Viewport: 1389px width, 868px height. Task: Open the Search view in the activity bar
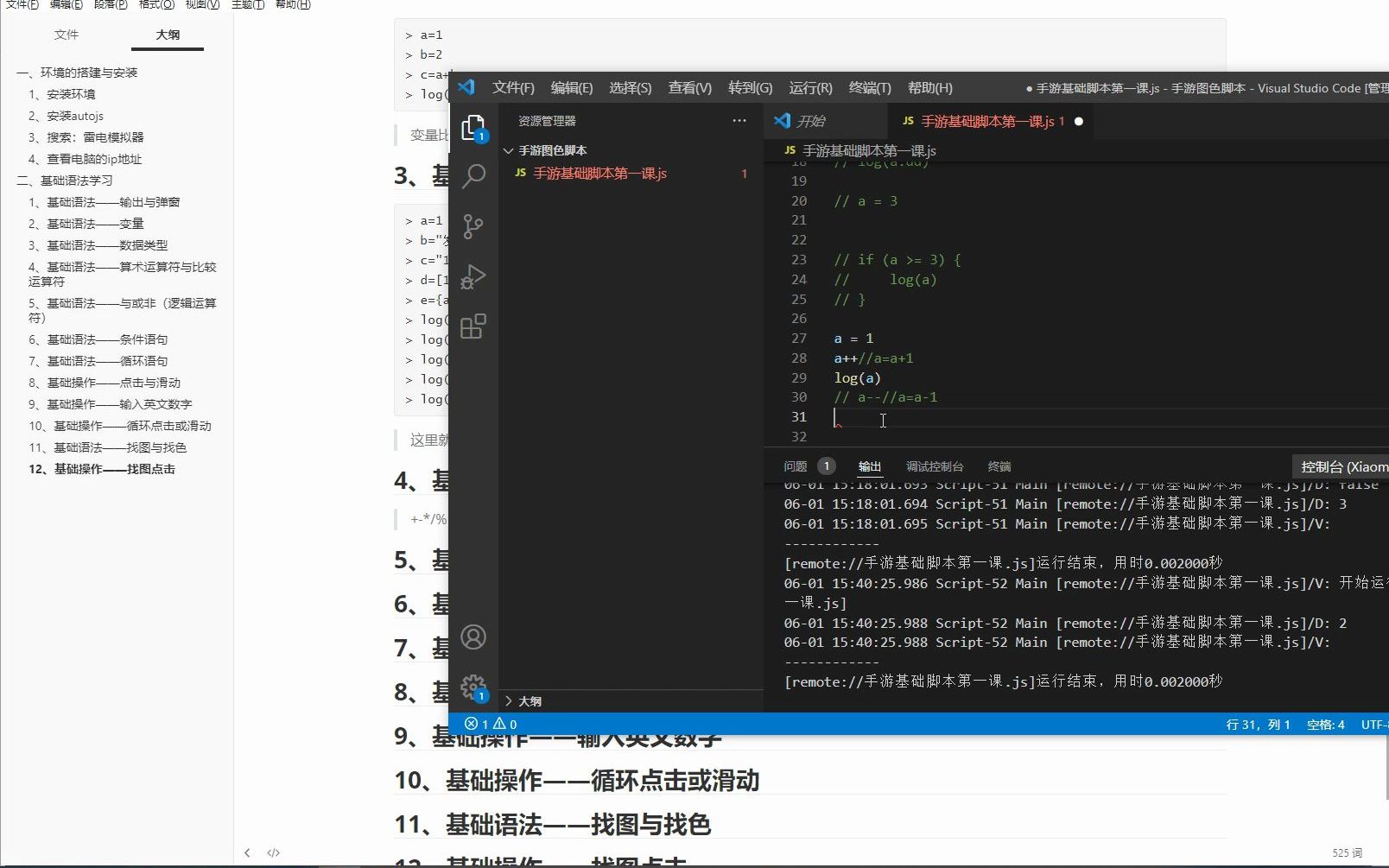coord(473,175)
